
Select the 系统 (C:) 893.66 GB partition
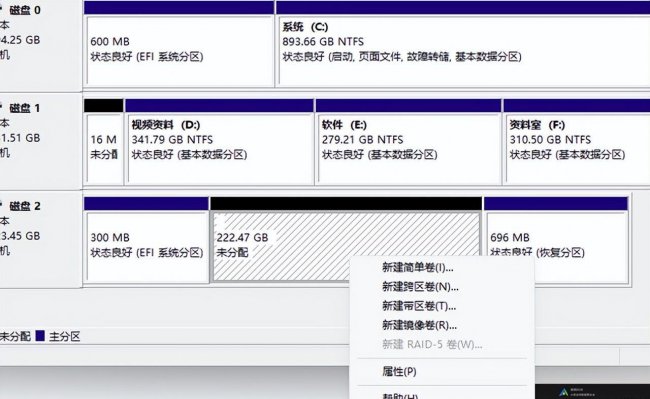pyautogui.click(x=463, y=44)
